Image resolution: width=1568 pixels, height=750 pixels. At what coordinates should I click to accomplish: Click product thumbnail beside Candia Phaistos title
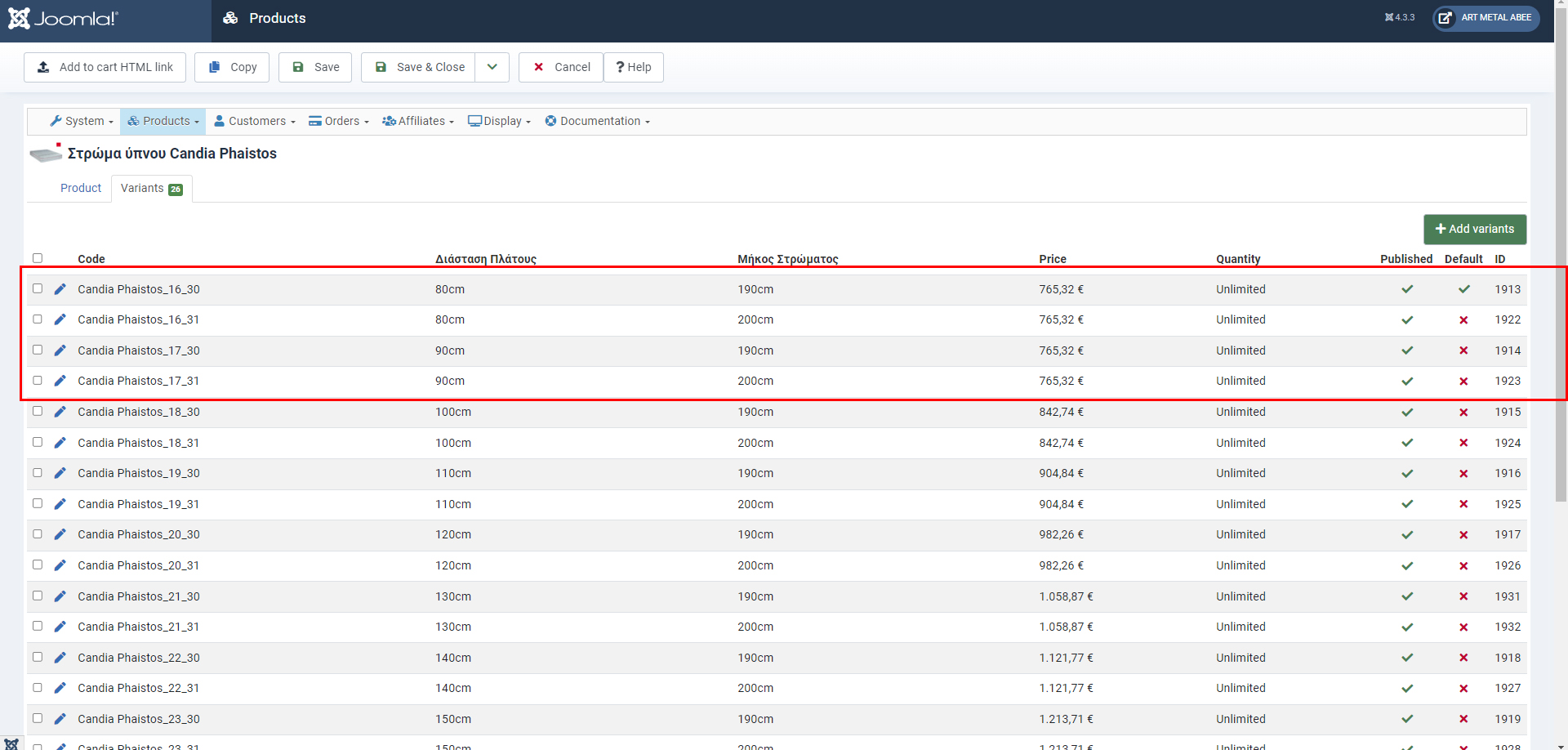point(45,153)
